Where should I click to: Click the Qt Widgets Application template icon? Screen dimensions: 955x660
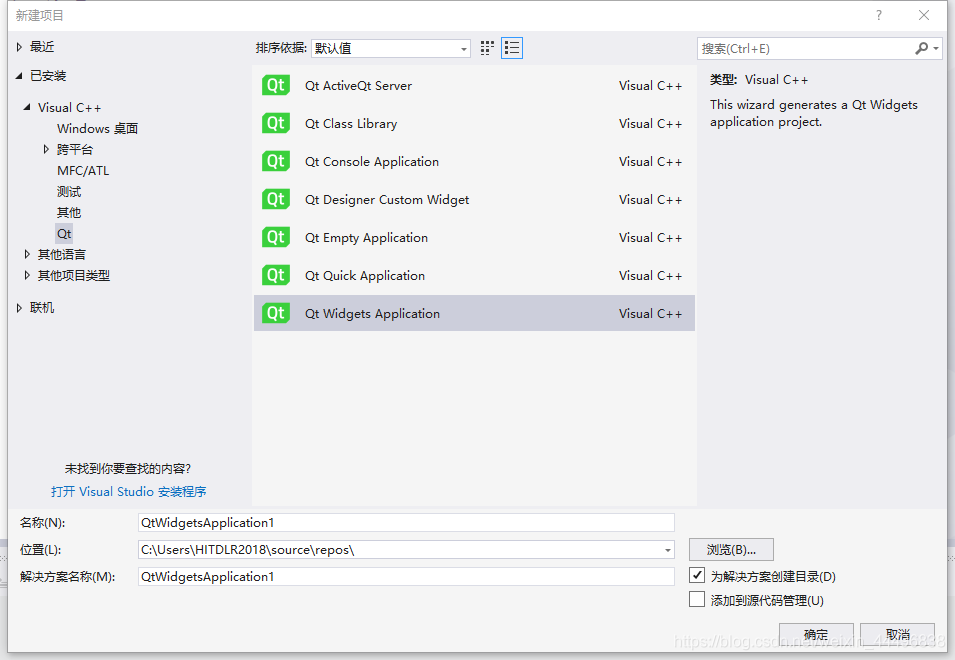(275, 313)
